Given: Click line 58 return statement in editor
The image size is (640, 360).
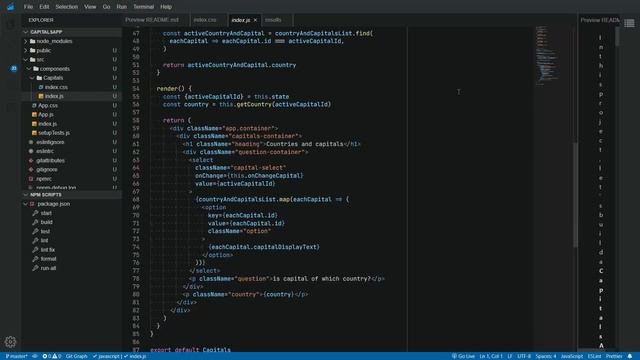Looking at the screenshot, I should [176, 120].
